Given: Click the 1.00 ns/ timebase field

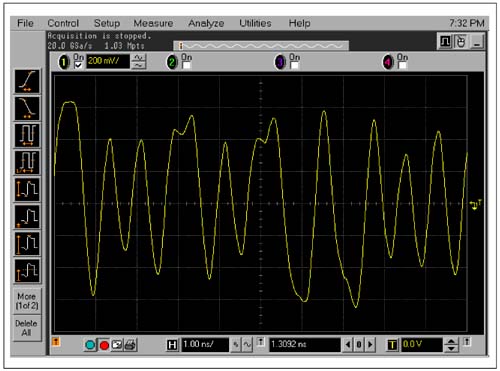Looking at the screenshot, I should (x=205, y=345).
